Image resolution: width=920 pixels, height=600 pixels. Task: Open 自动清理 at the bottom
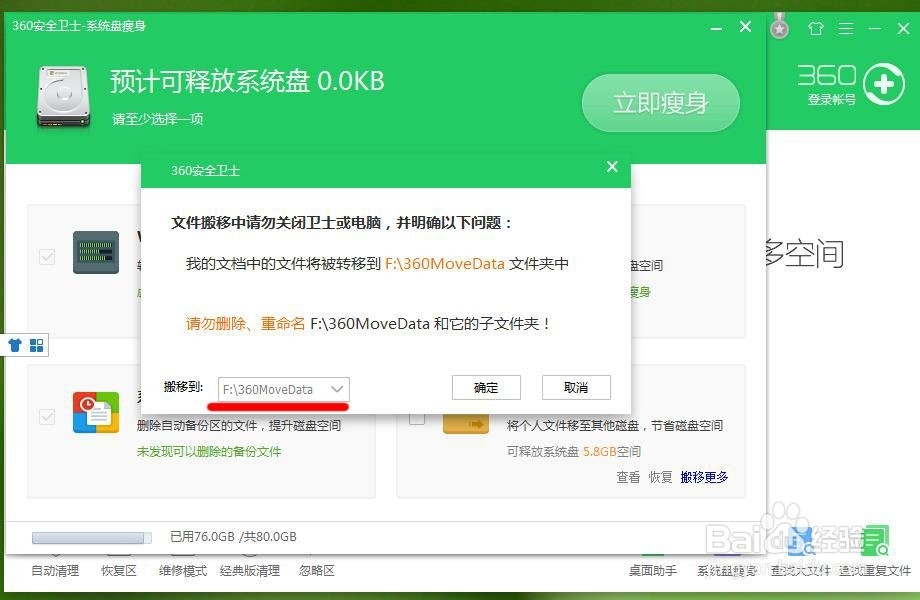coord(55,571)
